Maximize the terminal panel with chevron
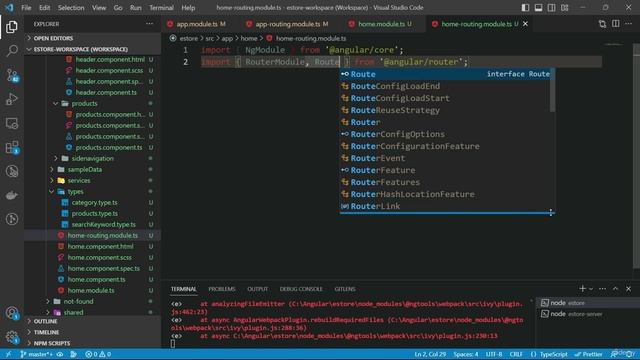The image size is (640, 360). [x=616, y=289]
